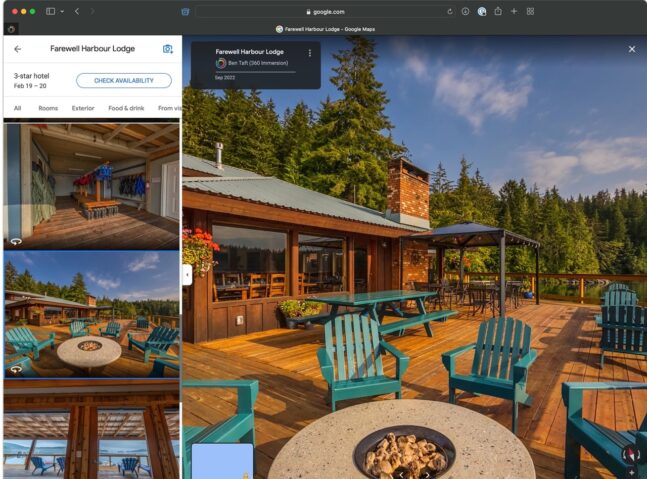Open the three-dot menu on the photo card

(x=309, y=53)
